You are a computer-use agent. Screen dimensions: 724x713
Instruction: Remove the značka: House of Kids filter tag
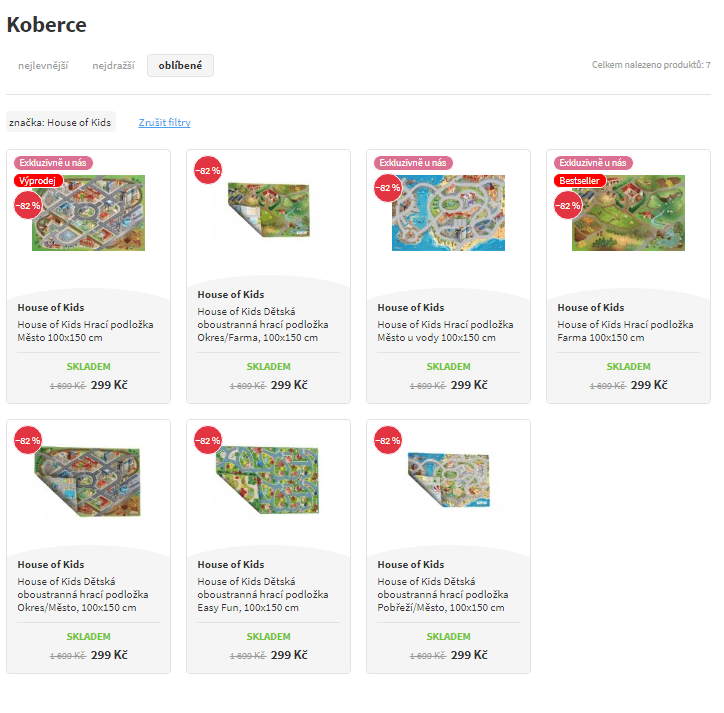(60, 122)
